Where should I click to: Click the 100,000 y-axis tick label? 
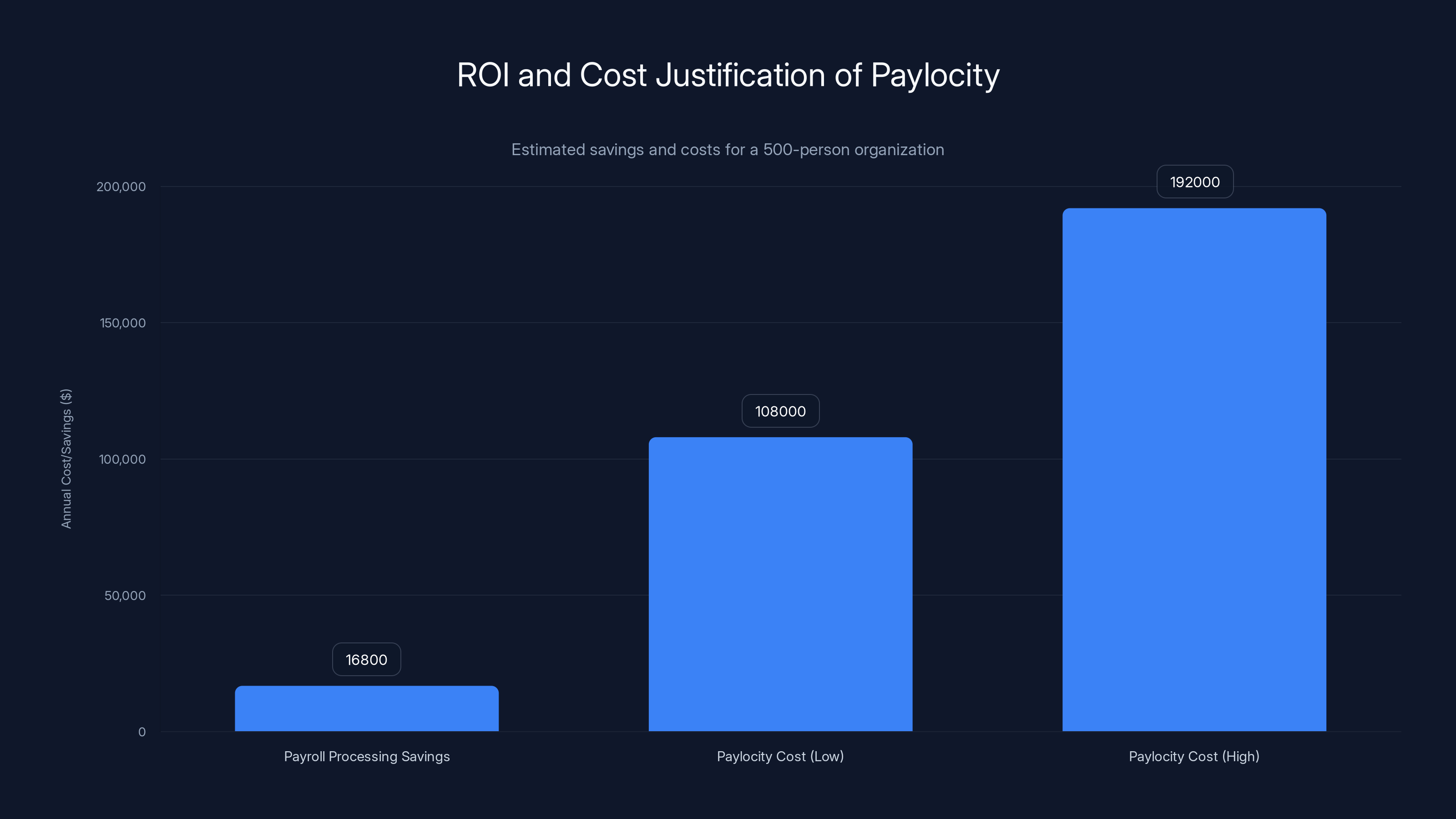pos(123,459)
